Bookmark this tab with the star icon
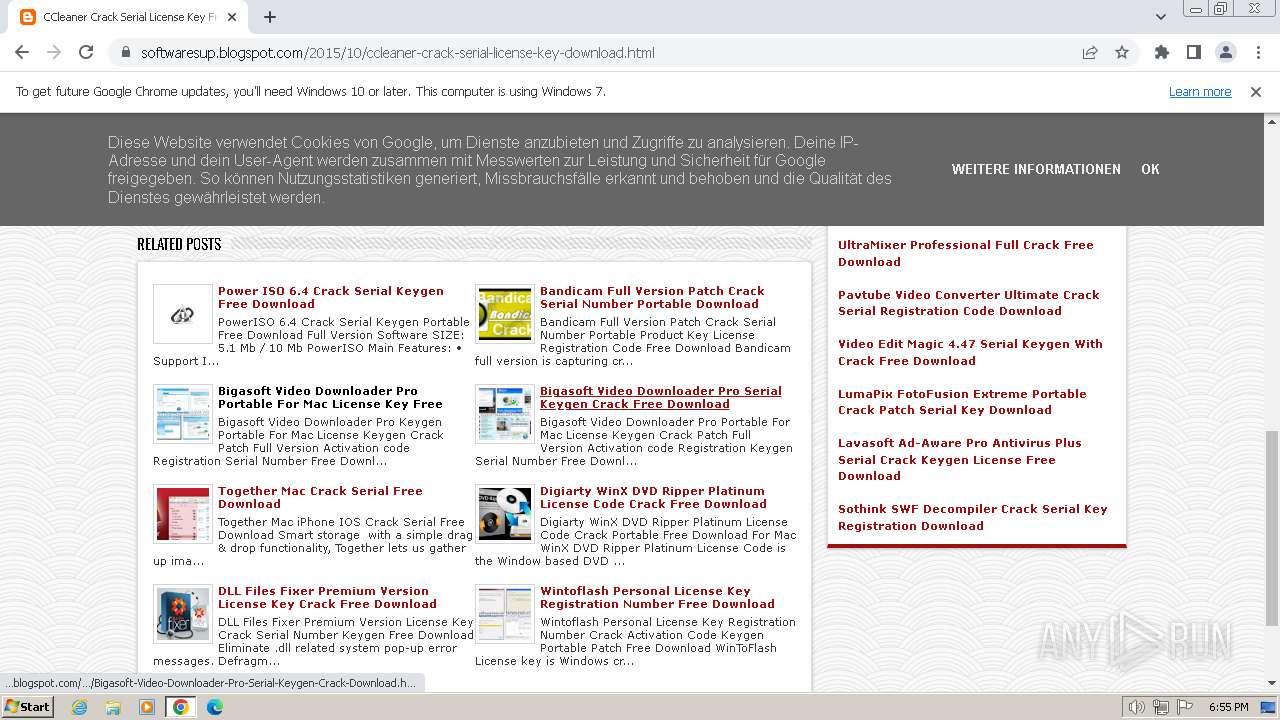Image resolution: width=1280 pixels, height=720 pixels. [1122, 53]
